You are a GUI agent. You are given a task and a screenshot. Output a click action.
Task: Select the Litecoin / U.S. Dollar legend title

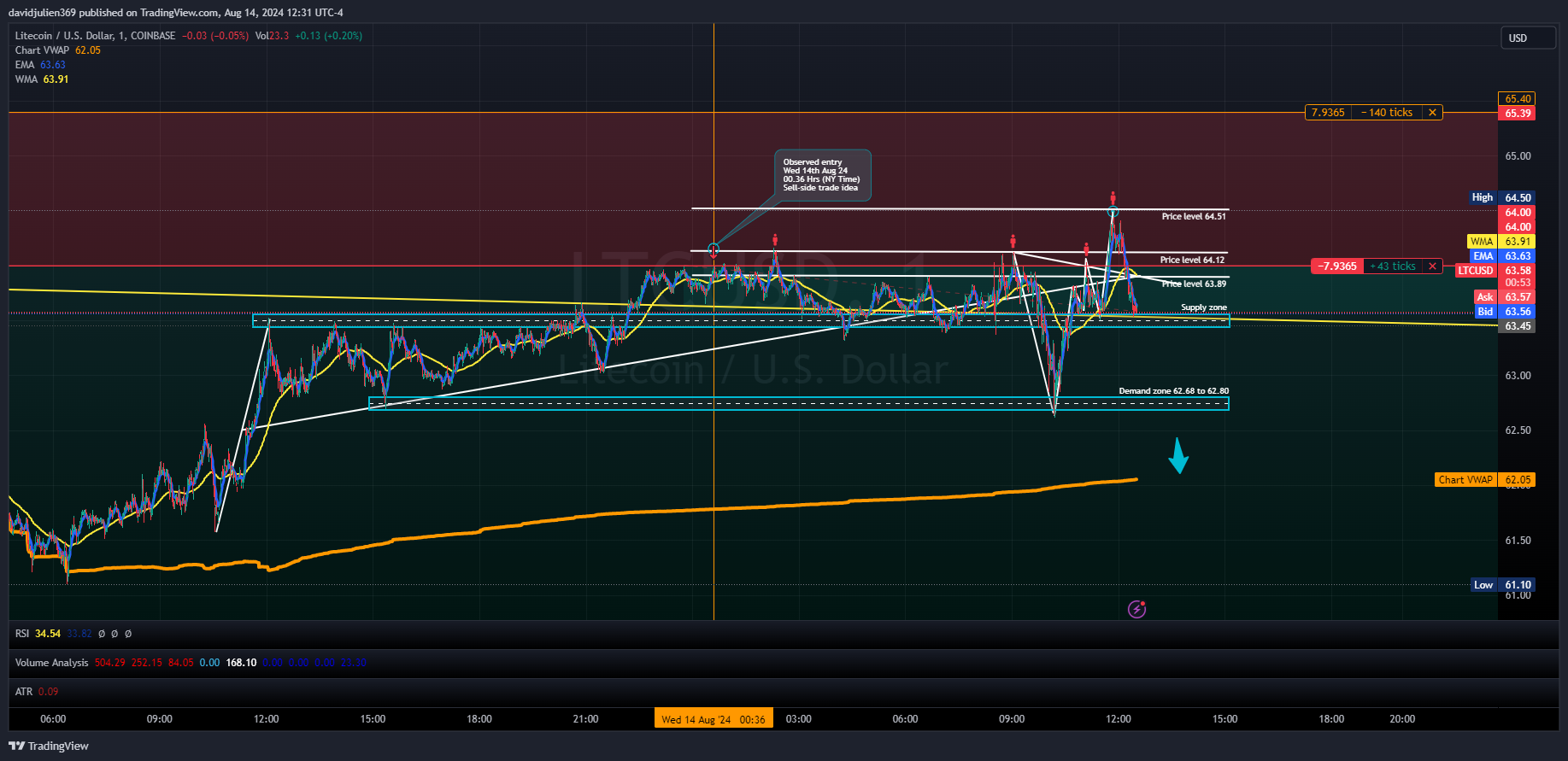[x=95, y=36]
